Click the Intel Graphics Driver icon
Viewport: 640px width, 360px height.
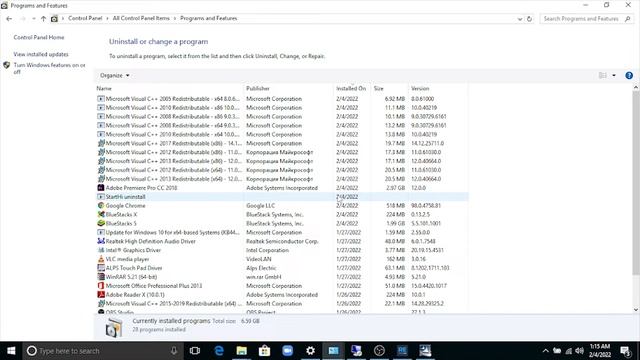(x=101, y=250)
